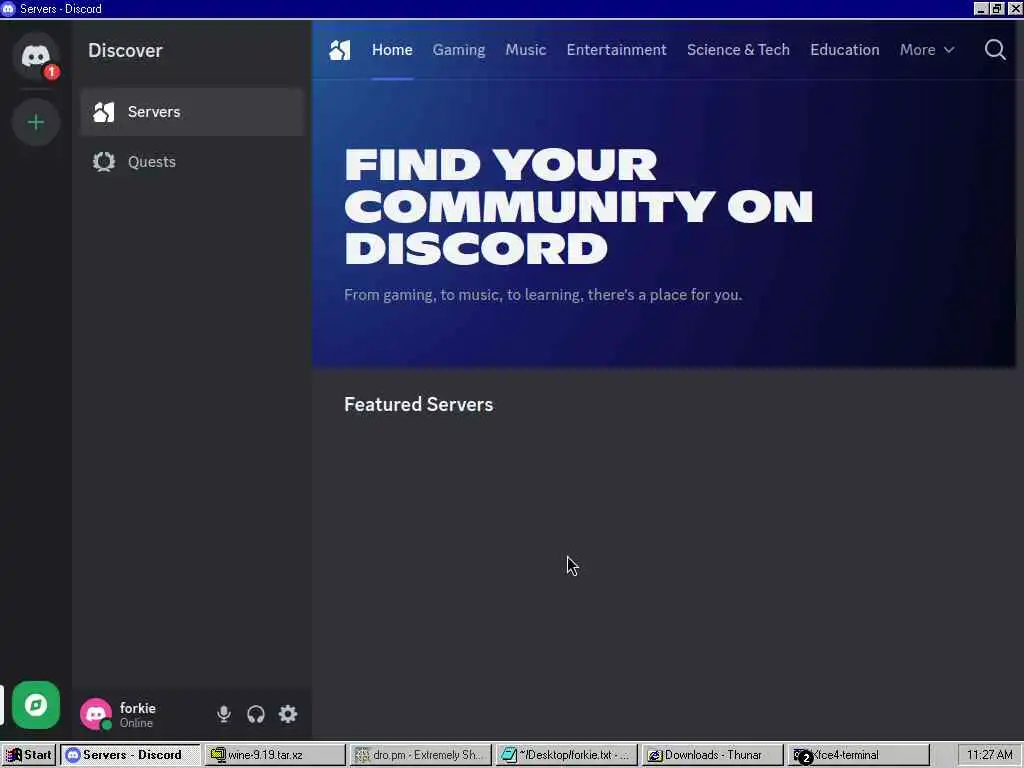Open the search magnifier in Discover
This screenshot has width=1024, height=768.
point(995,50)
